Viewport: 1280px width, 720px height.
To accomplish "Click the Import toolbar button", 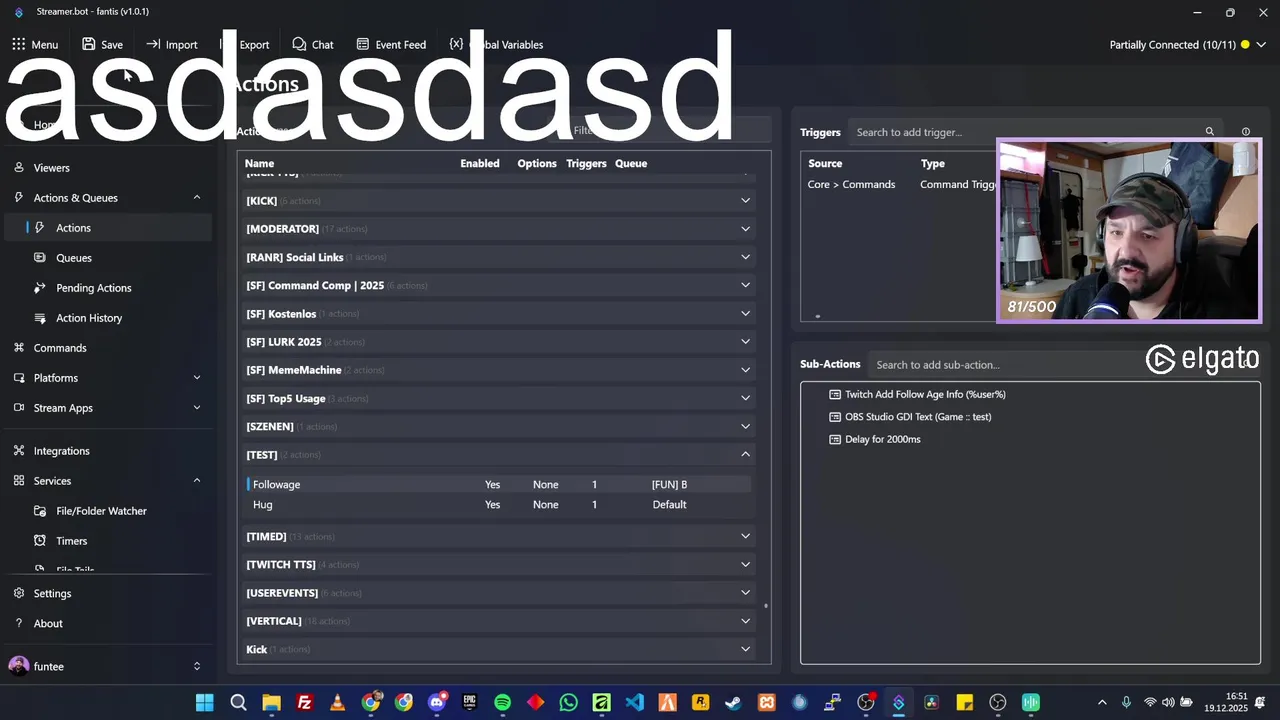I will tap(172, 44).
